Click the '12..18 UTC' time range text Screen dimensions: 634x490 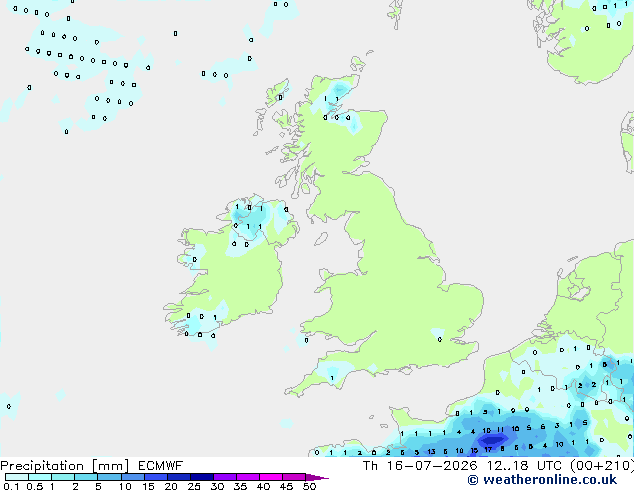524,466
